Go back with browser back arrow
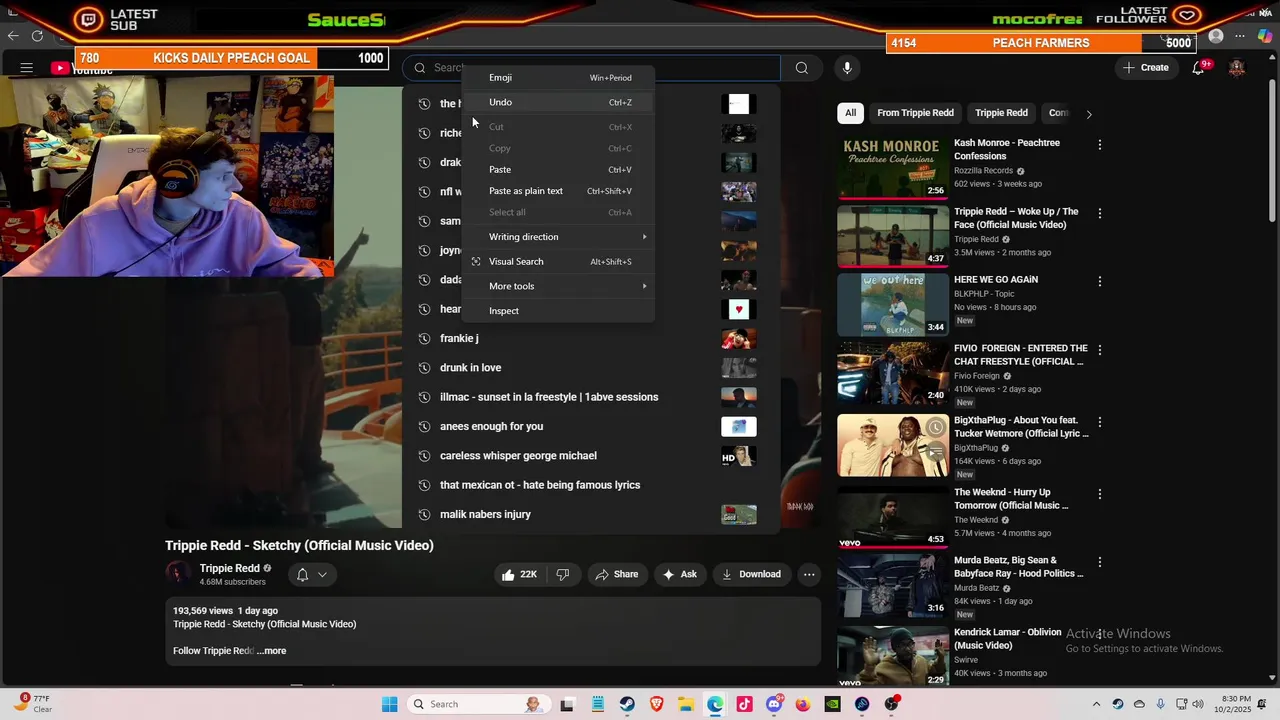 click(x=13, y=36)
